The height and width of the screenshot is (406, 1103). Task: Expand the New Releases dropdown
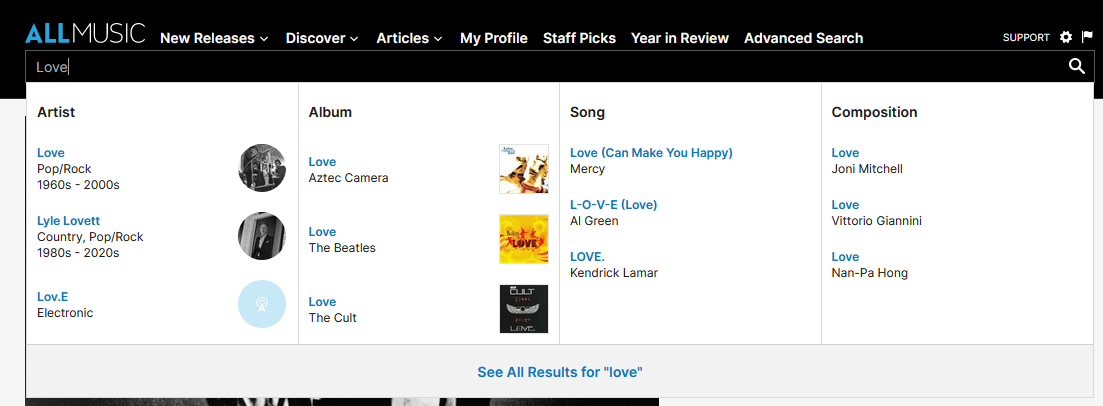tap(214, 38)
